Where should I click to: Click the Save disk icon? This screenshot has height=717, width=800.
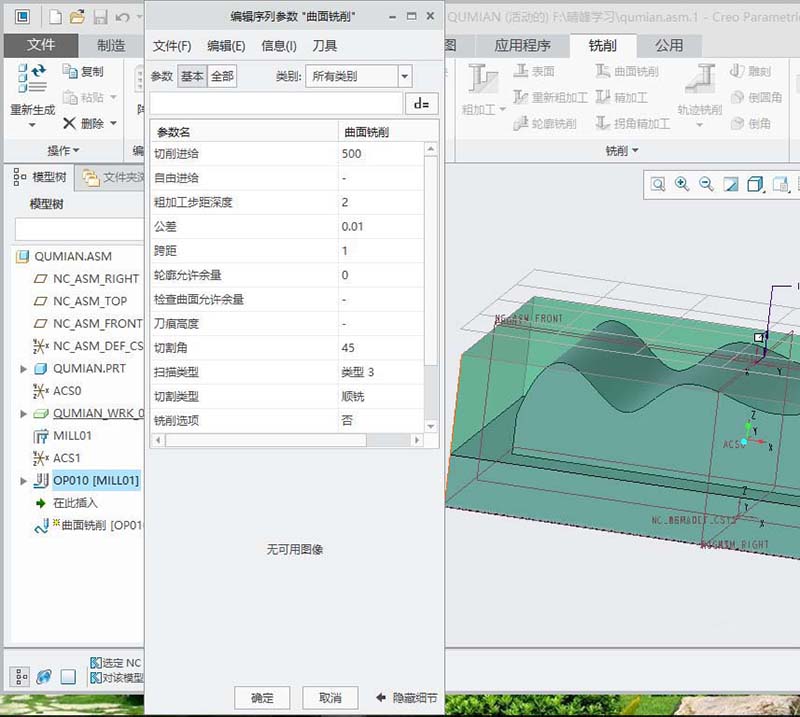[x=100, y=17]
